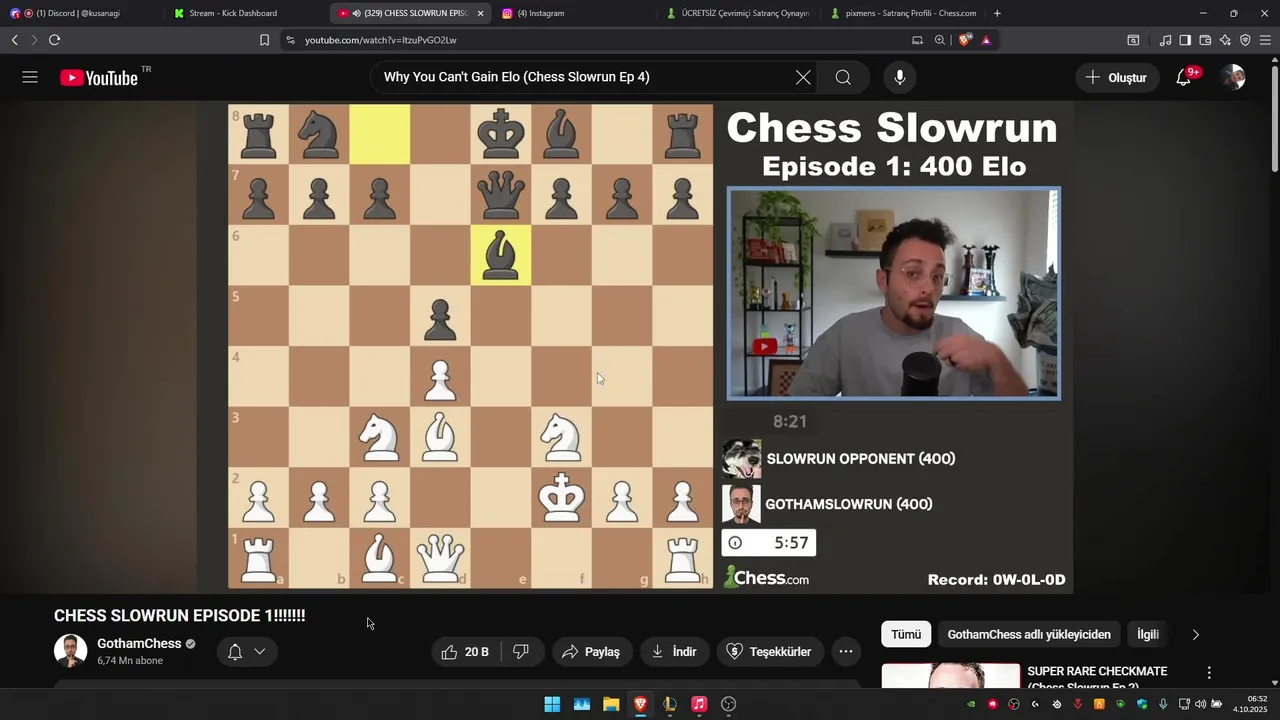
Task: Switch to pixmens Chess.com profile tab
Action: [905, 13]
